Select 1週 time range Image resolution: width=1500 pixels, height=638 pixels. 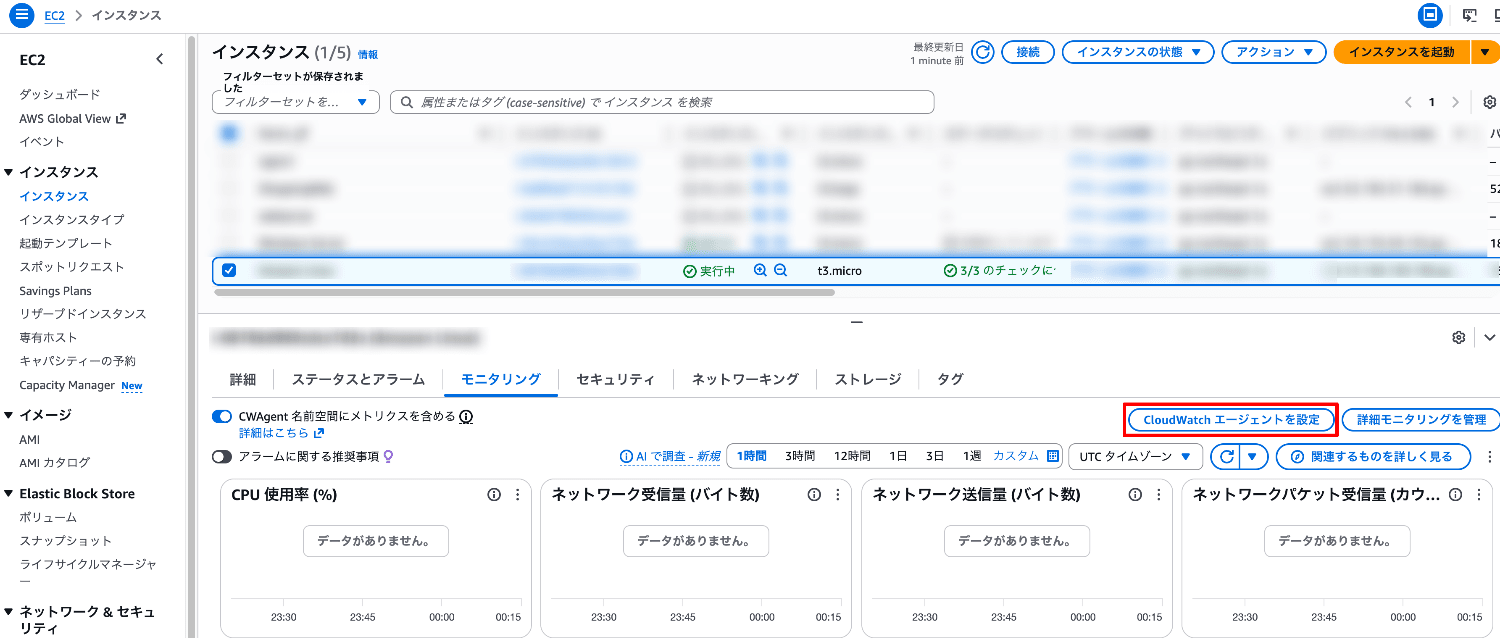coord(972,456)
